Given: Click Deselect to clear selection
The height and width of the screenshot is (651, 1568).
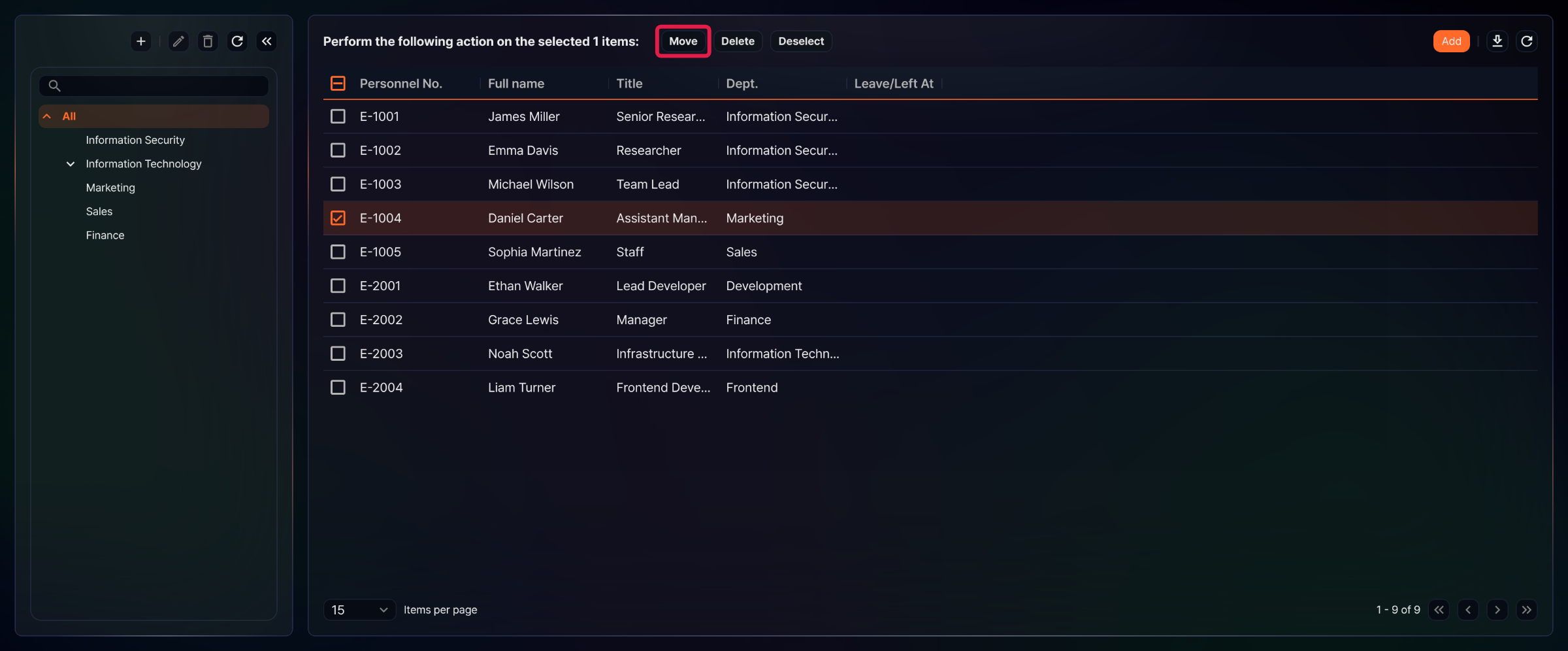Looking at the screenshot, I should (x=801, y=41).
